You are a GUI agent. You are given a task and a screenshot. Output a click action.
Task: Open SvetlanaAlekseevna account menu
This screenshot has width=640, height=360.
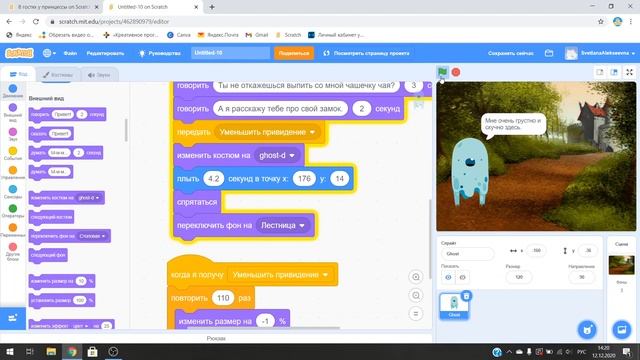click(x=600, y=53)
